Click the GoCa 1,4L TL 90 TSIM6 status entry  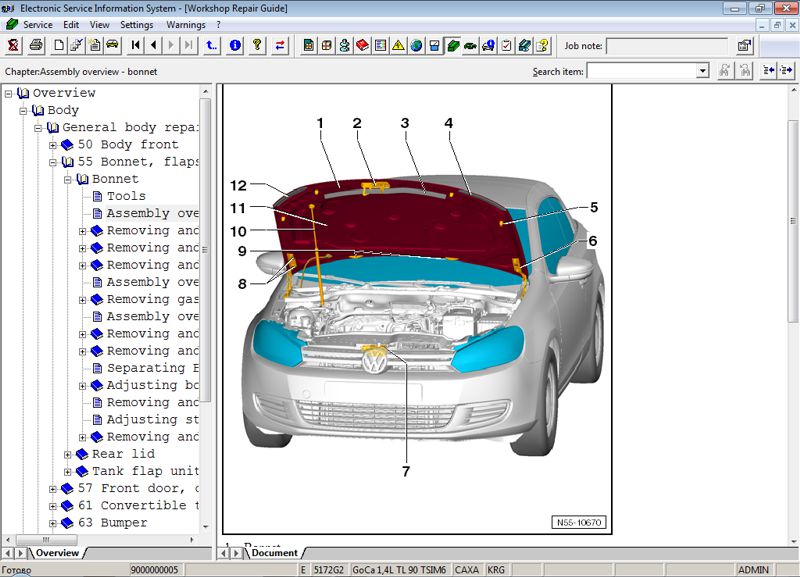[399, 570]
